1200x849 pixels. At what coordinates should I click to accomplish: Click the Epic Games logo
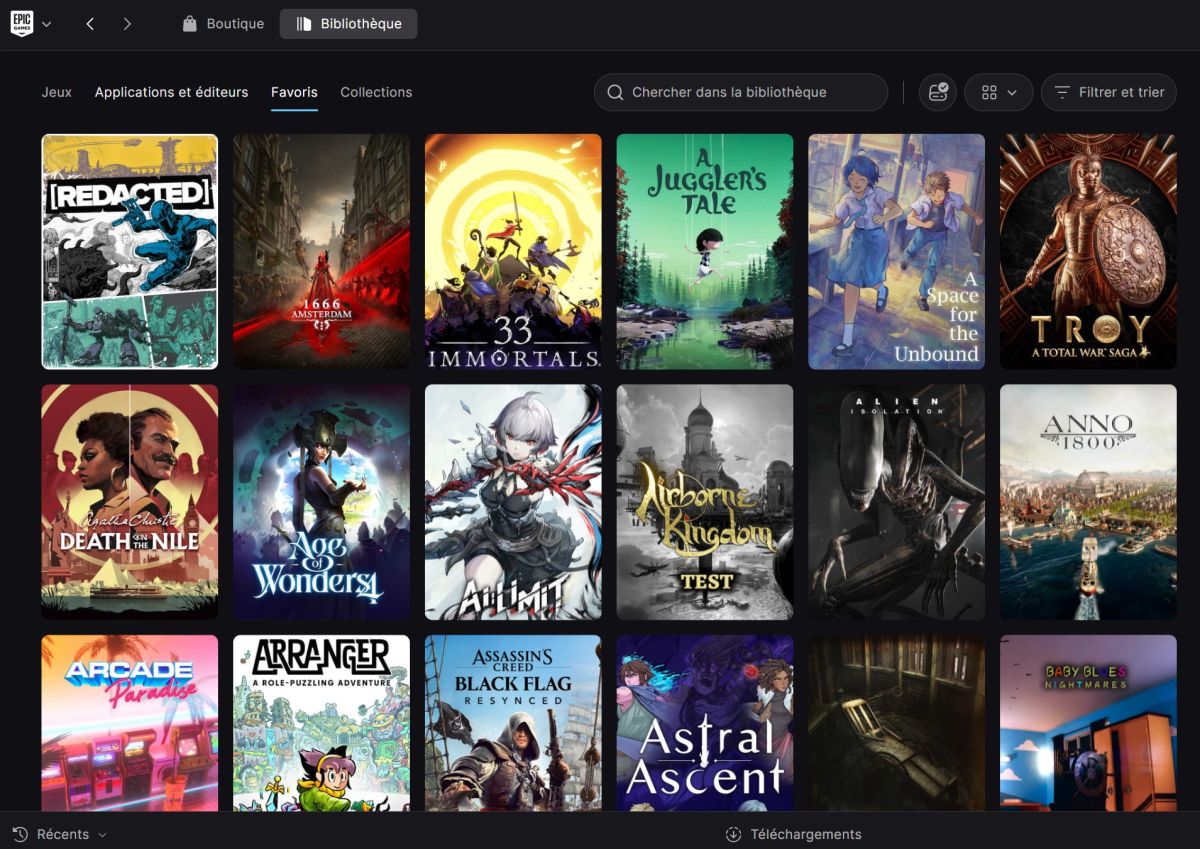(x=22, y=23)
